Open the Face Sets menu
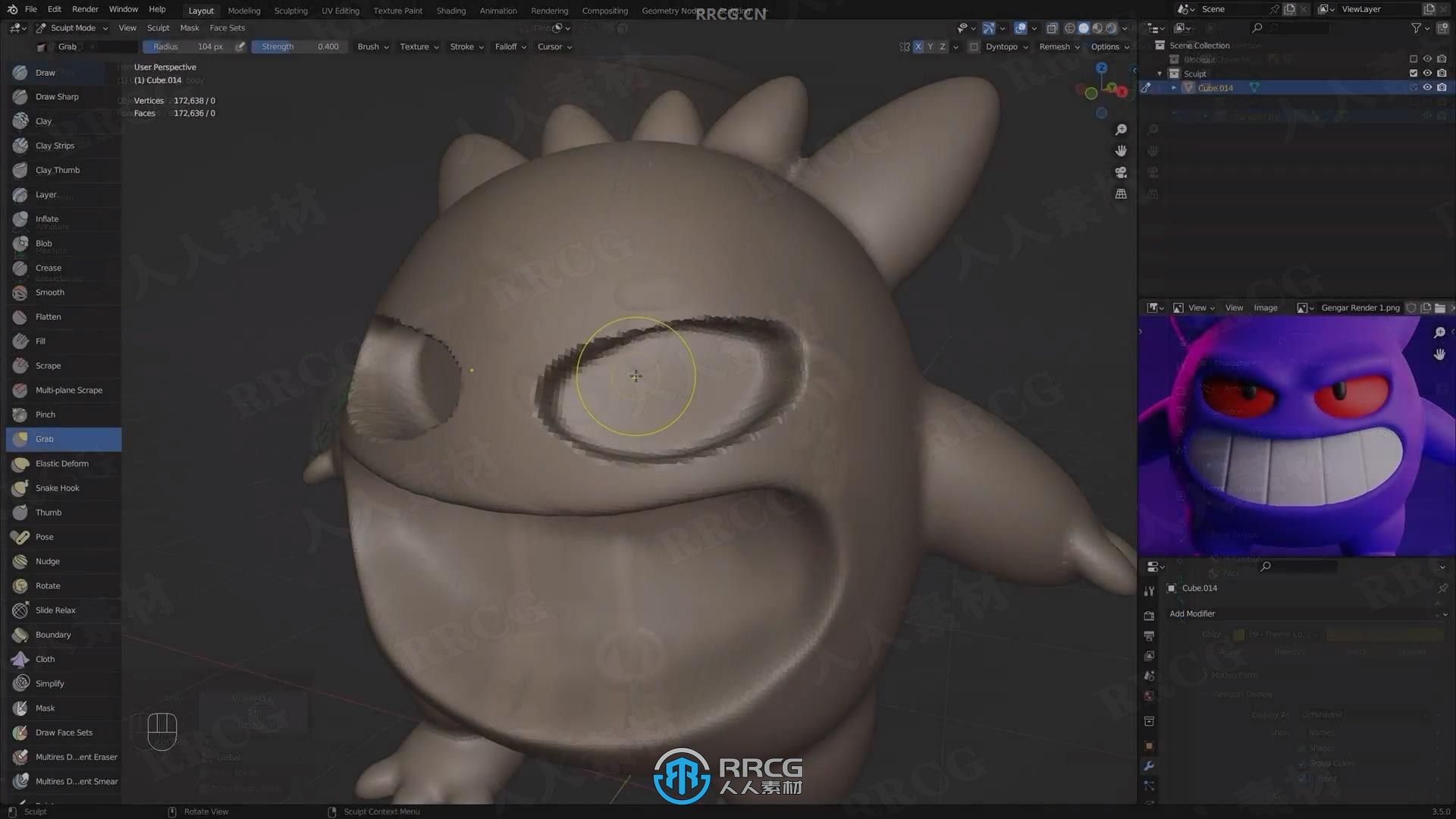The height and width of the screenshot is (819, 1456). (x=227, y=28)
